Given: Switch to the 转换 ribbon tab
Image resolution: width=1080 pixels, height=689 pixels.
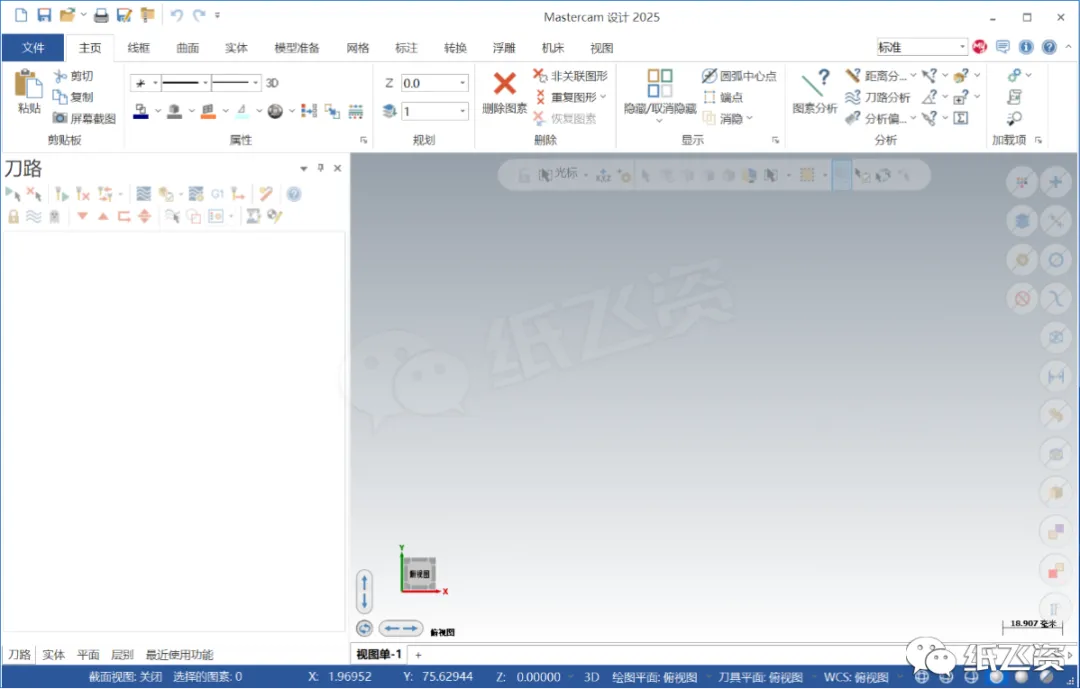Looking at the screenshot, I should coord(455,48).
